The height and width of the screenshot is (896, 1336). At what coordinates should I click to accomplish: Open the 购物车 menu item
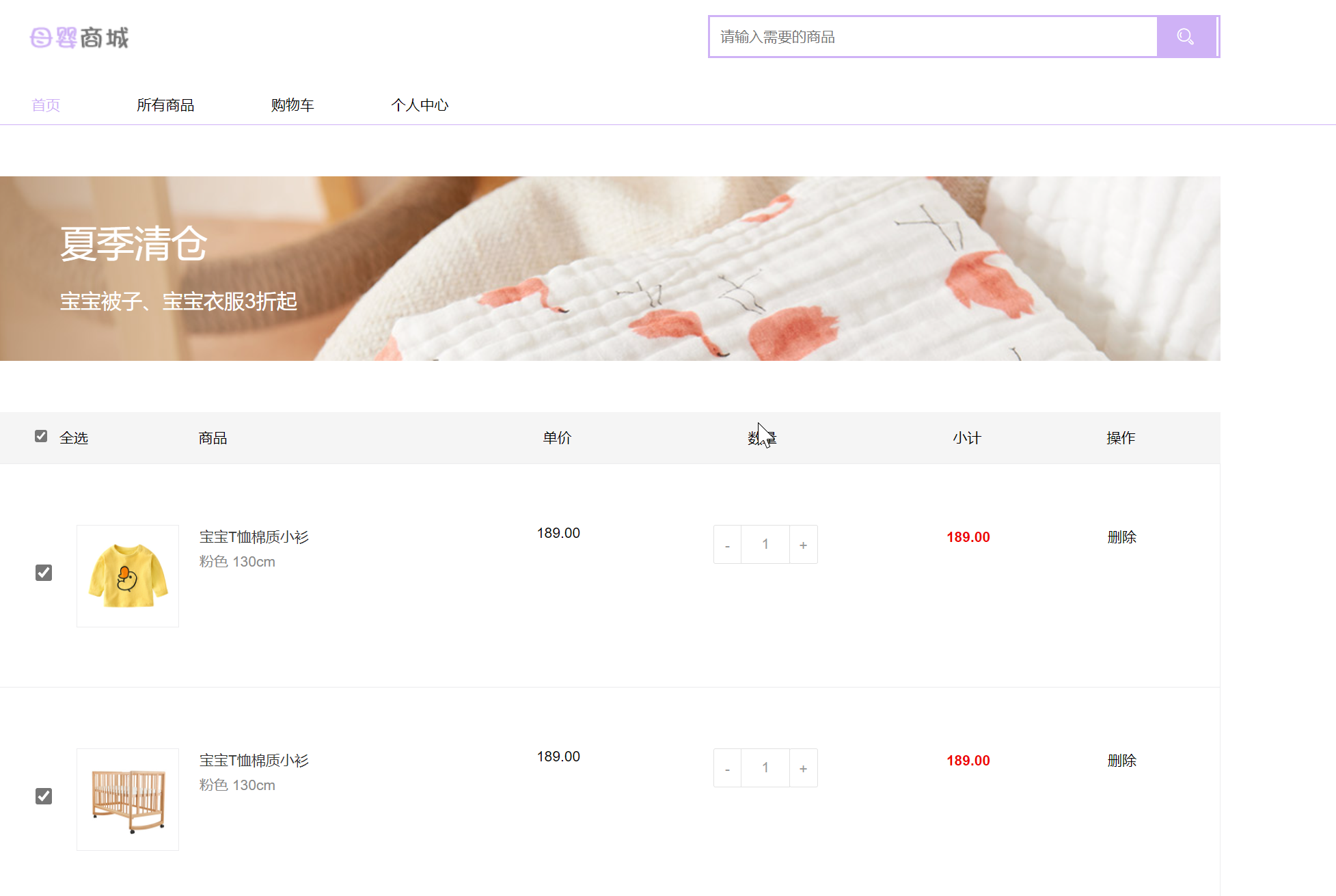coord(292,105)
